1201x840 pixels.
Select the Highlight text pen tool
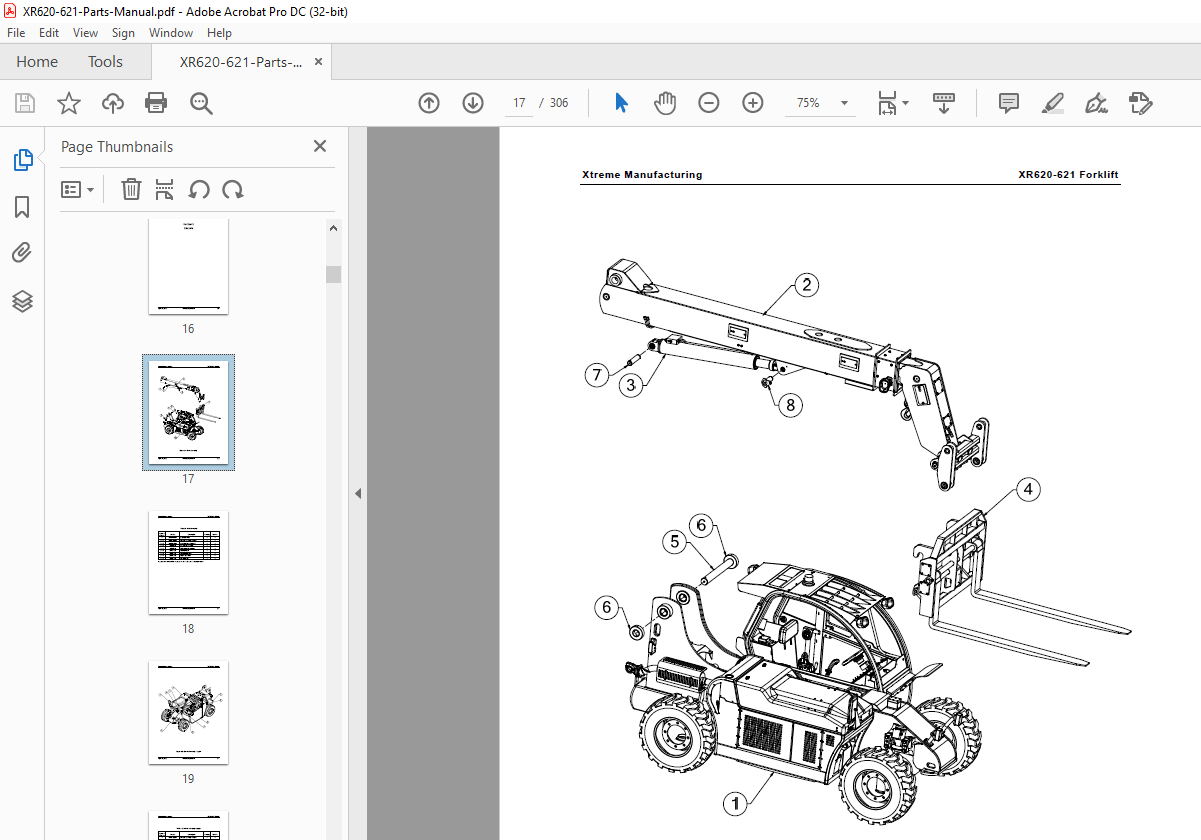[x=1052, y=103]
